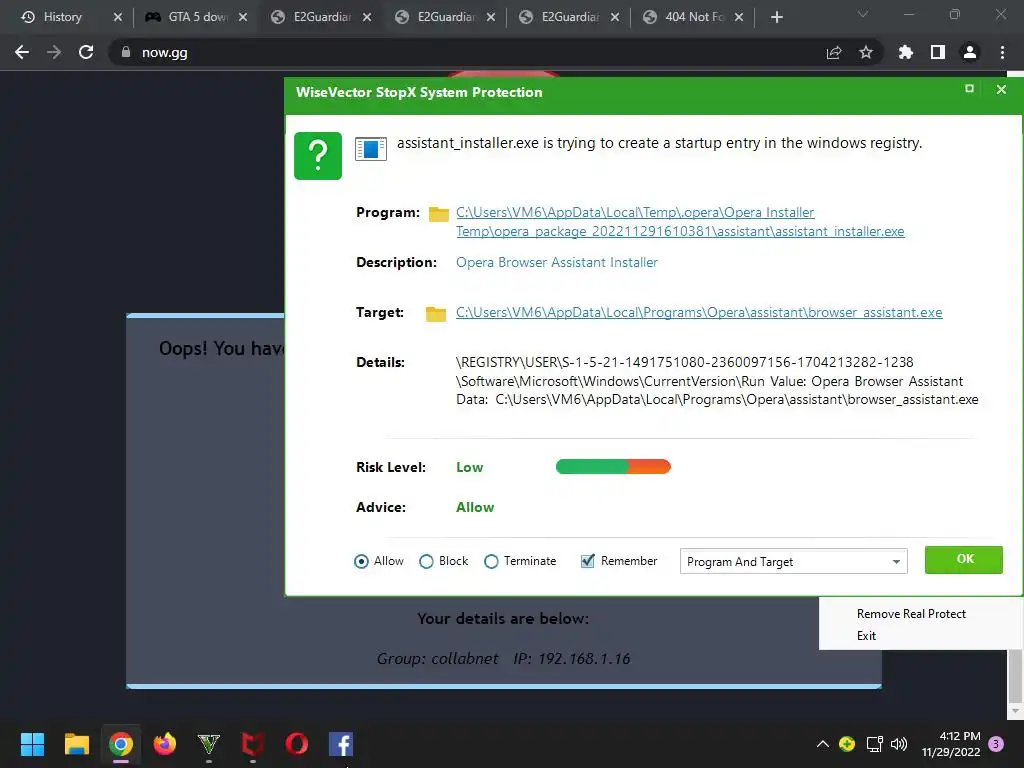Image resolution: width=1024 pixels, height=768 pixels.
Task: Open the Chrome profile avatar
Action: (970, 52)
